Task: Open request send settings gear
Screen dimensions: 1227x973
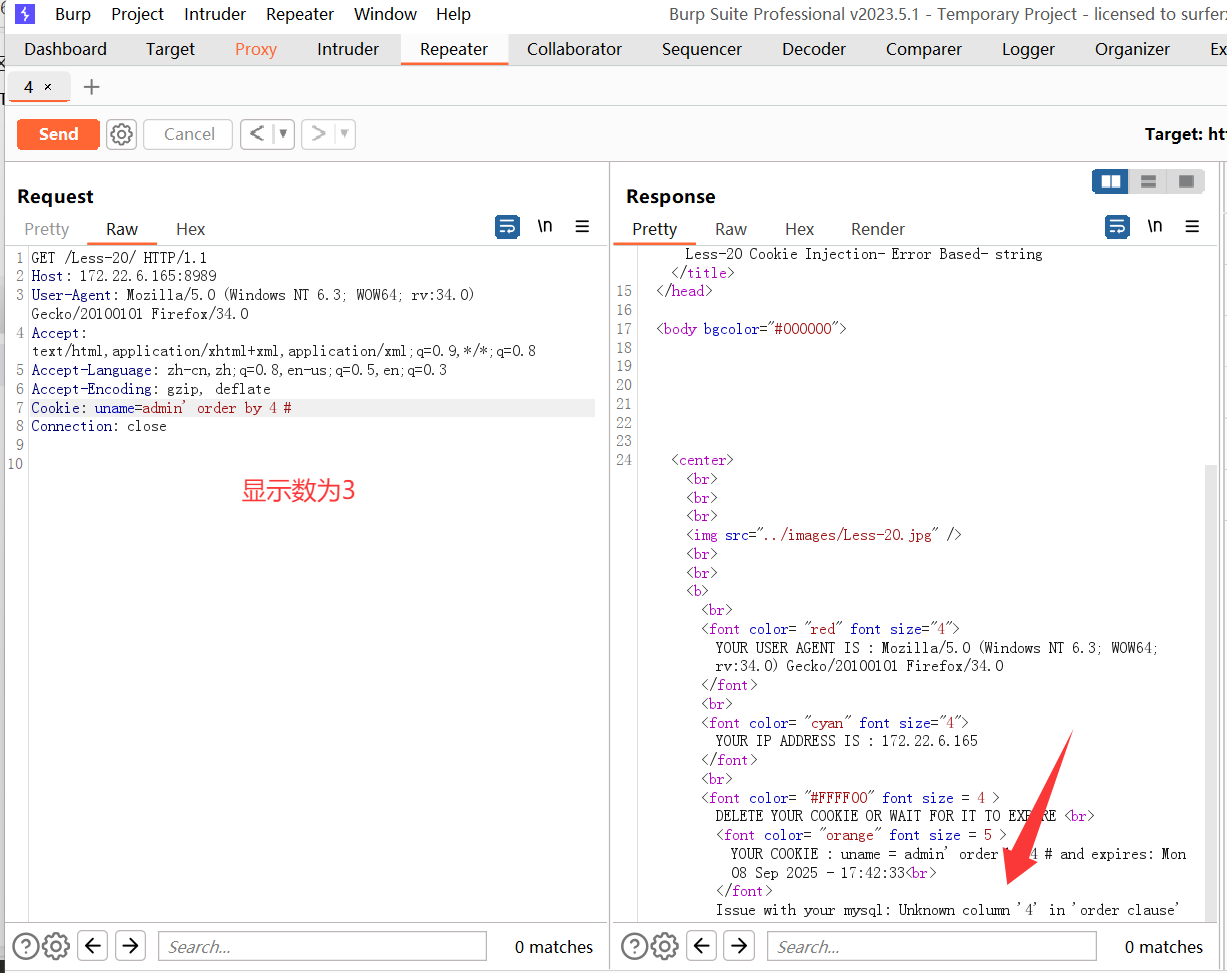Action: click(x=121, y=134)
